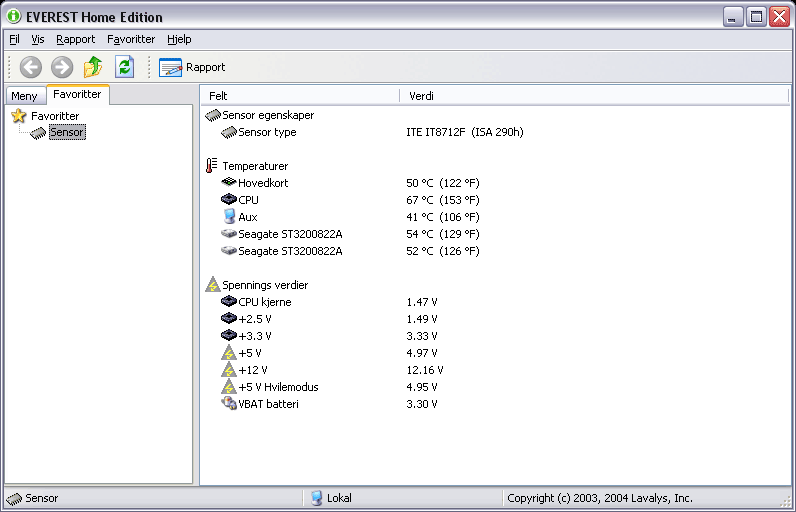796x512 pixels.
Task: Select the +5 V value 4.97 V
Action: click(x=422, y=353)
